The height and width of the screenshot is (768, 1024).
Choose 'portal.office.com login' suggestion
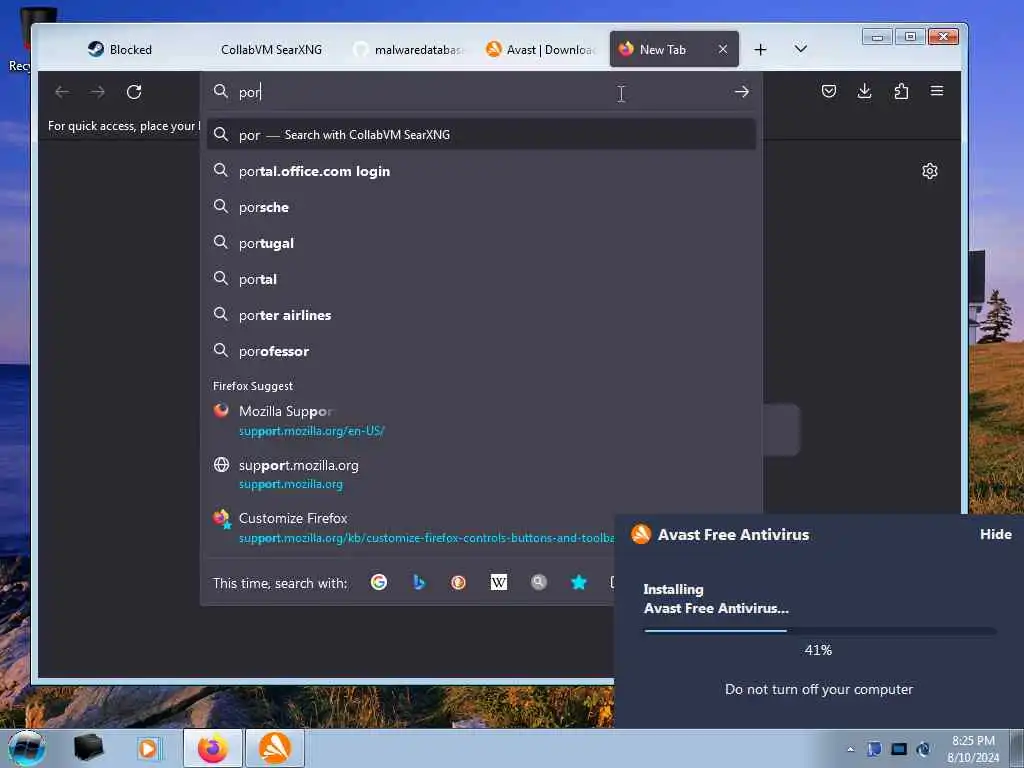click(481, 171)
